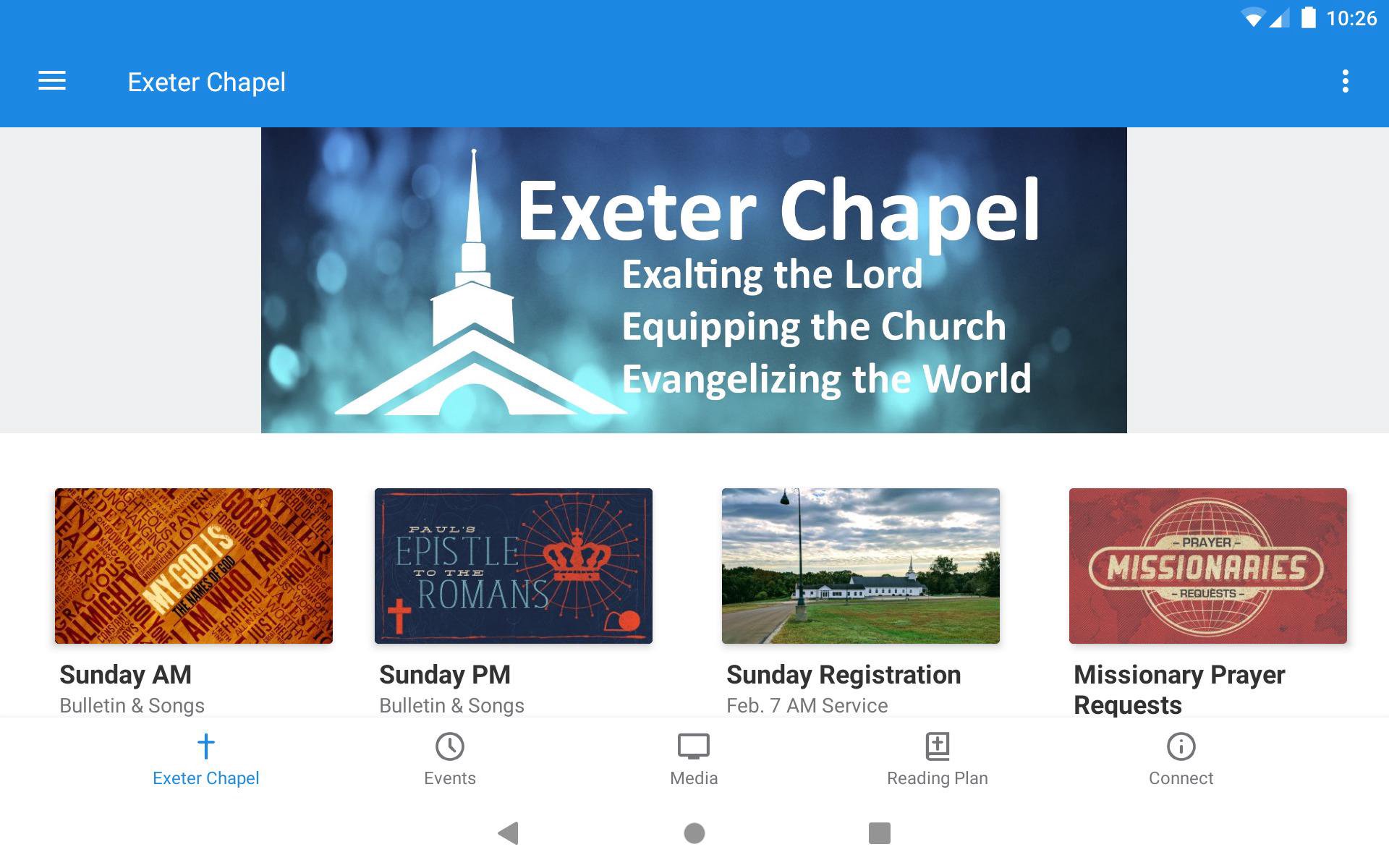Select the Sunday PM title link

[x=445, y=675]
